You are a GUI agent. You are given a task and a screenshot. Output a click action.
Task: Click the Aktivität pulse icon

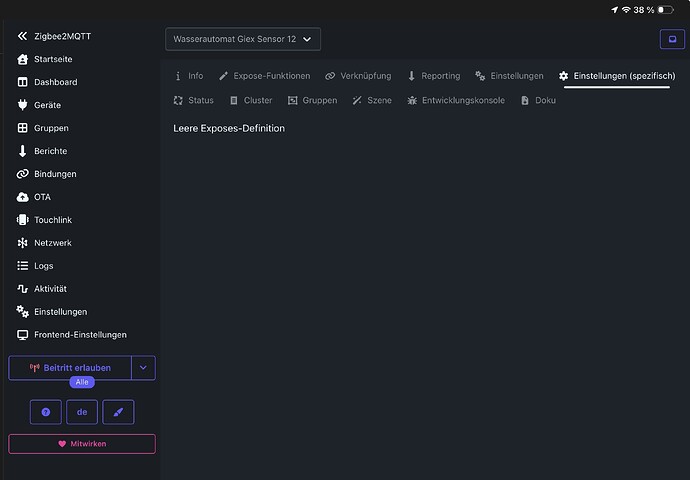click(x=22, y=289)
